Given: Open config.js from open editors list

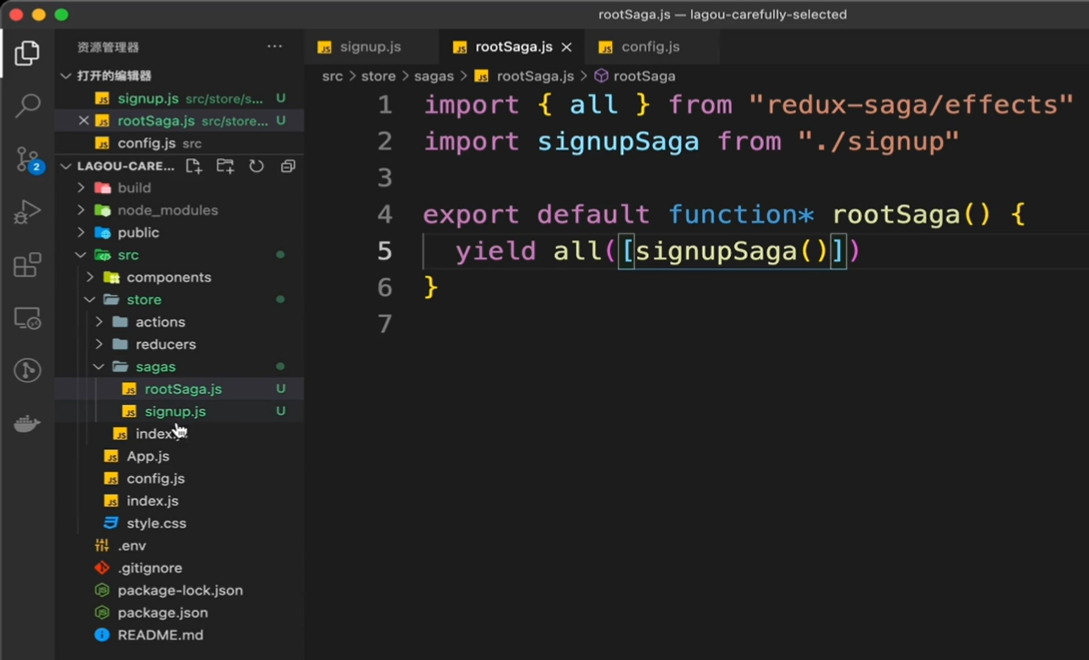Looking at the screenshot, I should (179, 143).
